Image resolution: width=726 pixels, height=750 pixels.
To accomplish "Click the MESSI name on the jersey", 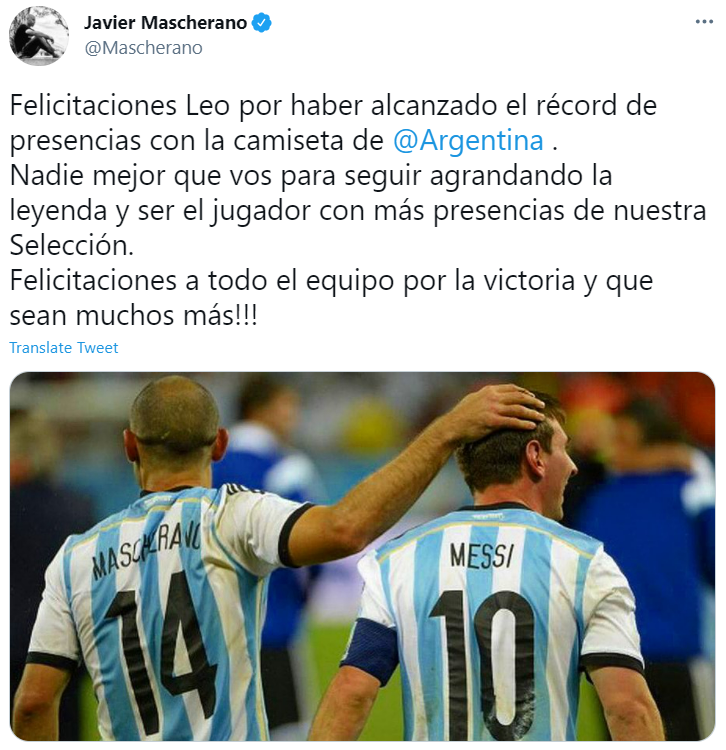I will pos(482,556).
